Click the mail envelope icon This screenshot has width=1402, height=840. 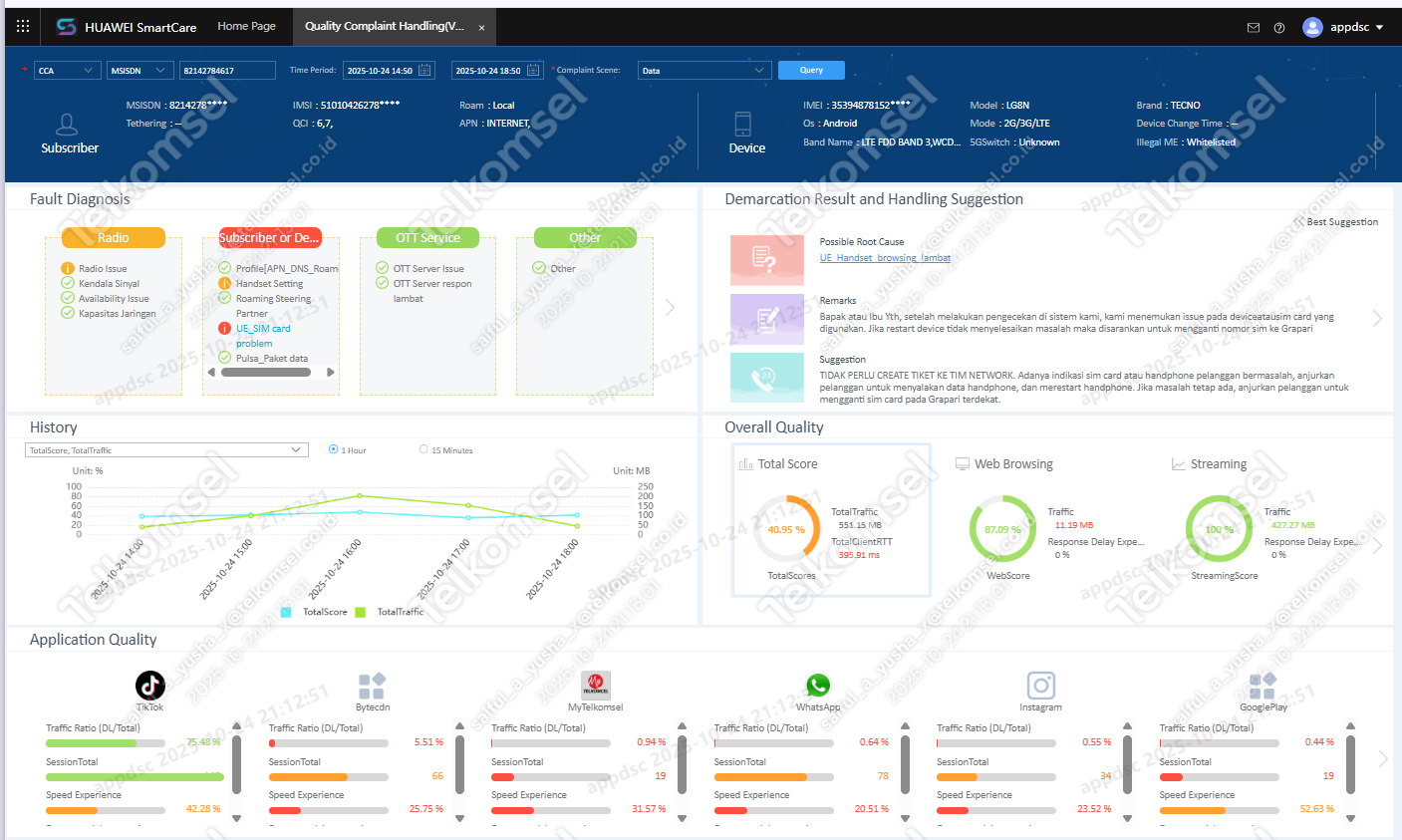(x=1254, y=28)
